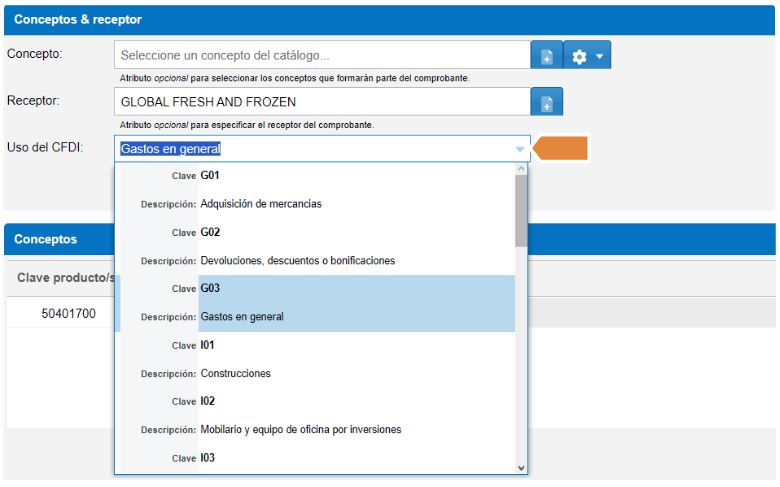Screen dimensions: 780x487
Task: Click the Receptor field with GLOBAL FRESH AND FROZEN
Action: pos(321,102)
